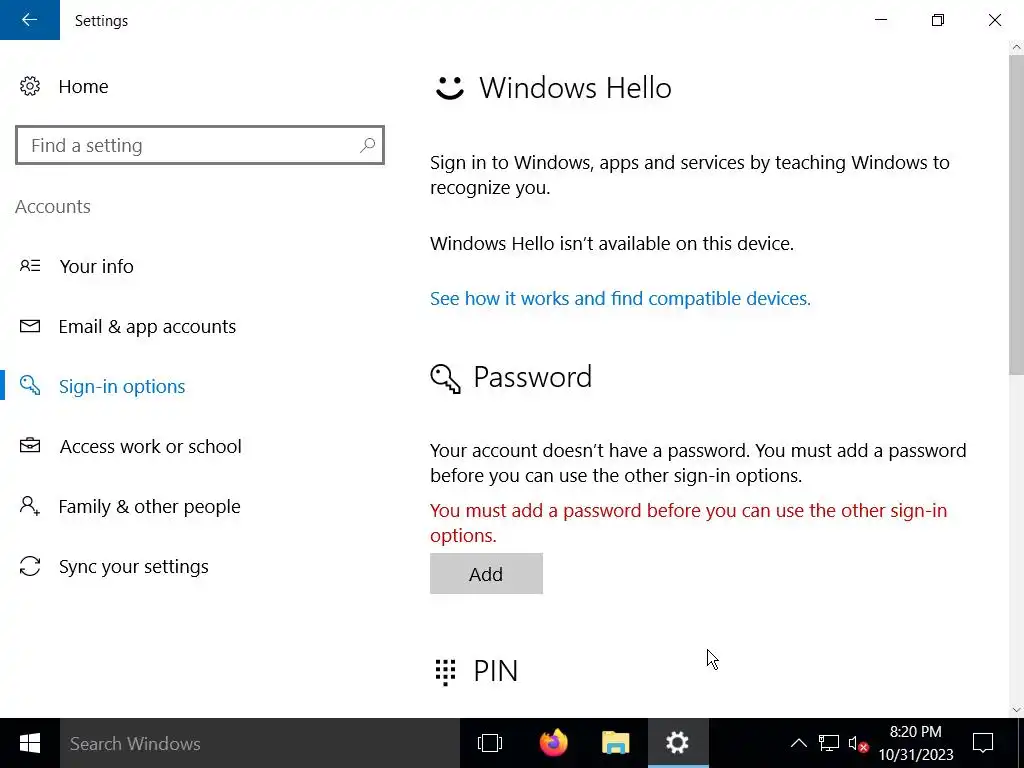
Task: Click the scrollbar thumb in Settings
Action: point(1016,216)
